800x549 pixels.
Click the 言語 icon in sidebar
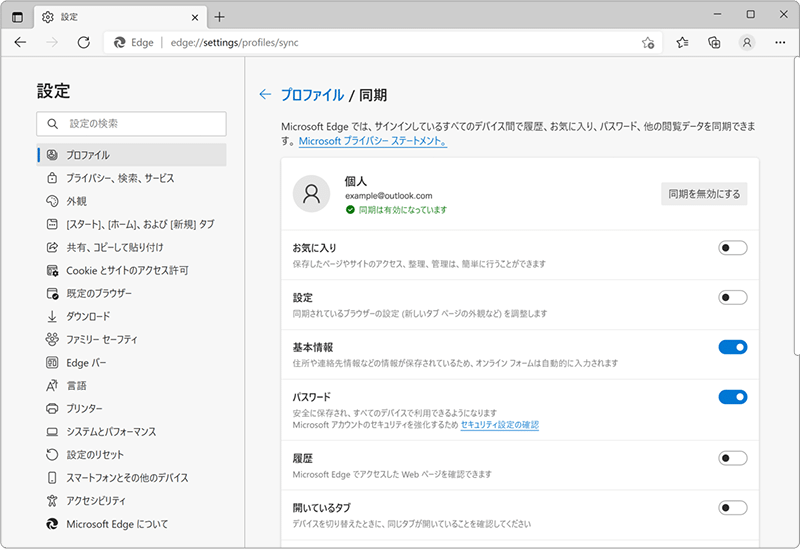coord(52,385)
